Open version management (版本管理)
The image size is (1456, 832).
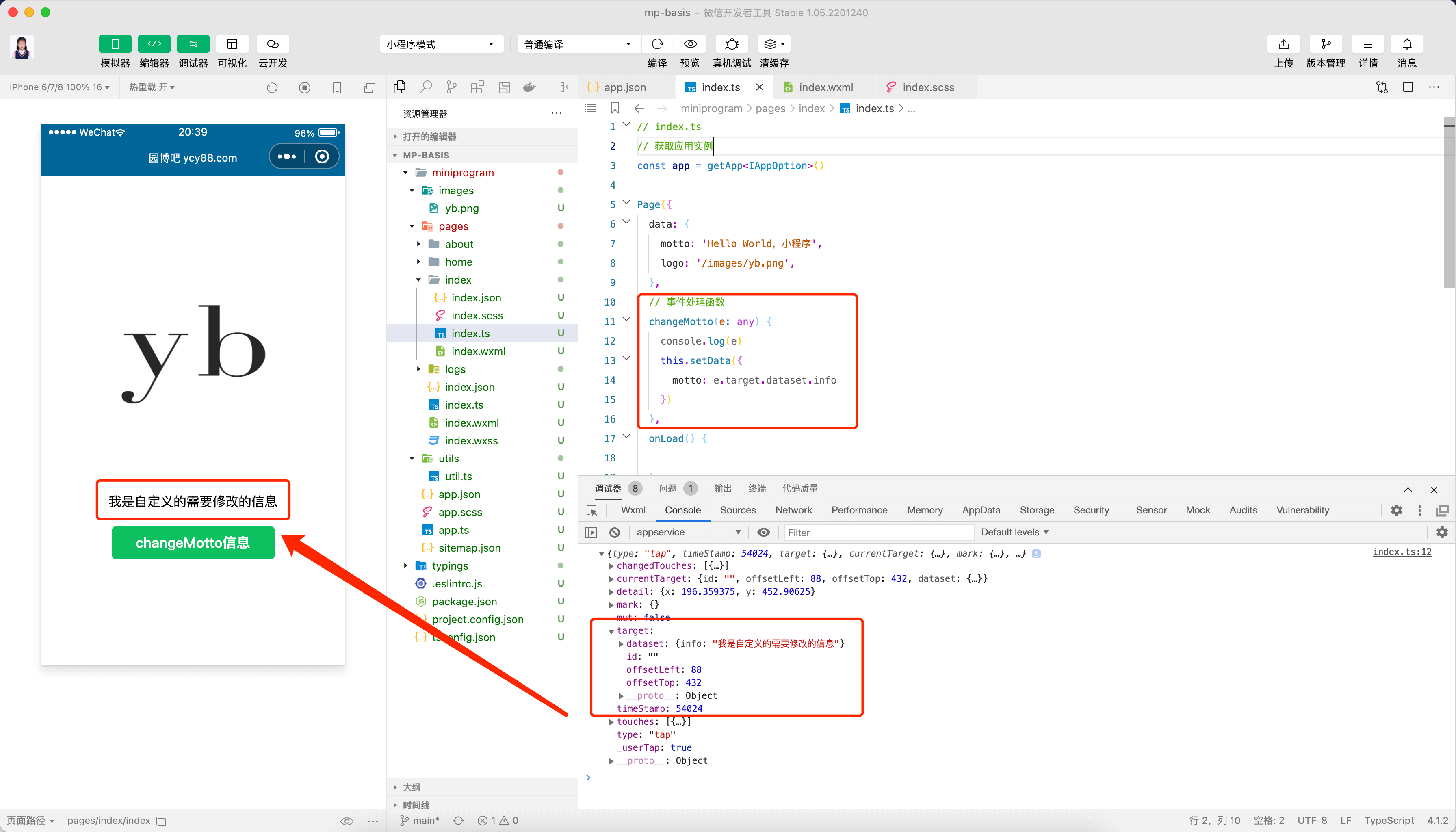tap(1326, 44)
